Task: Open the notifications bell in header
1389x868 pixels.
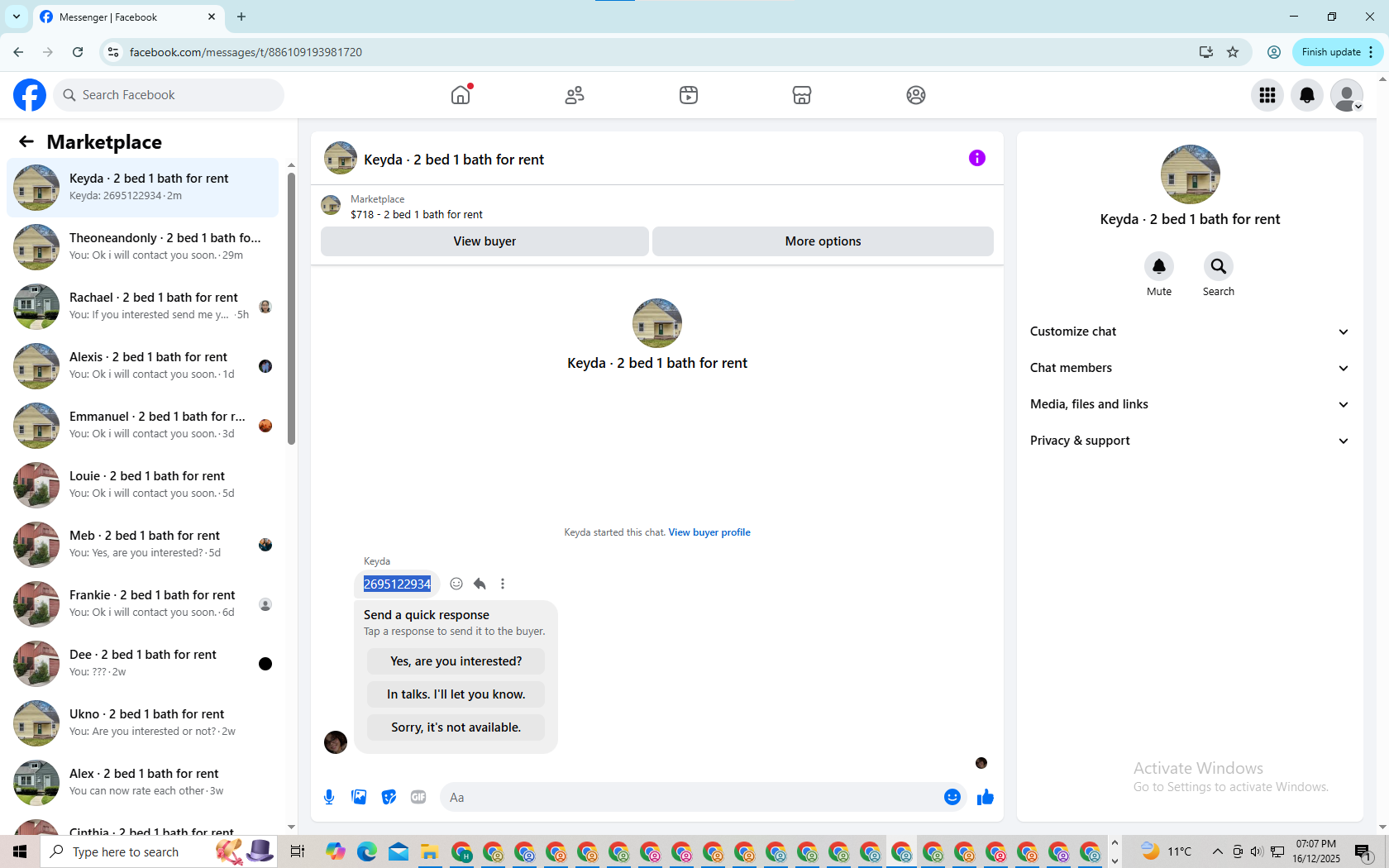Action: (x=1307, y=95)
